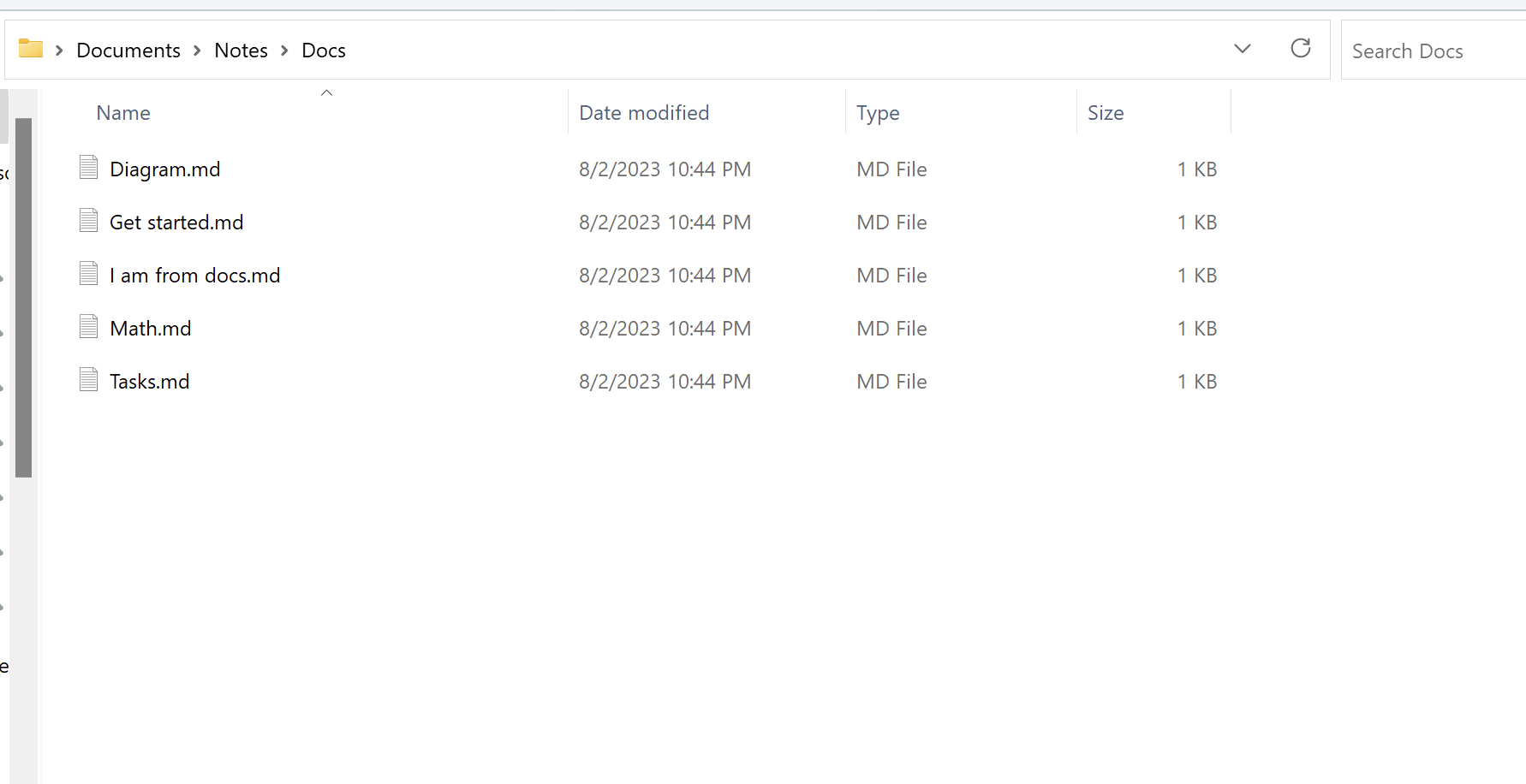Sort files by Size column header
This screenshot has width=1526, height=784.
[x=1106, y=113]
